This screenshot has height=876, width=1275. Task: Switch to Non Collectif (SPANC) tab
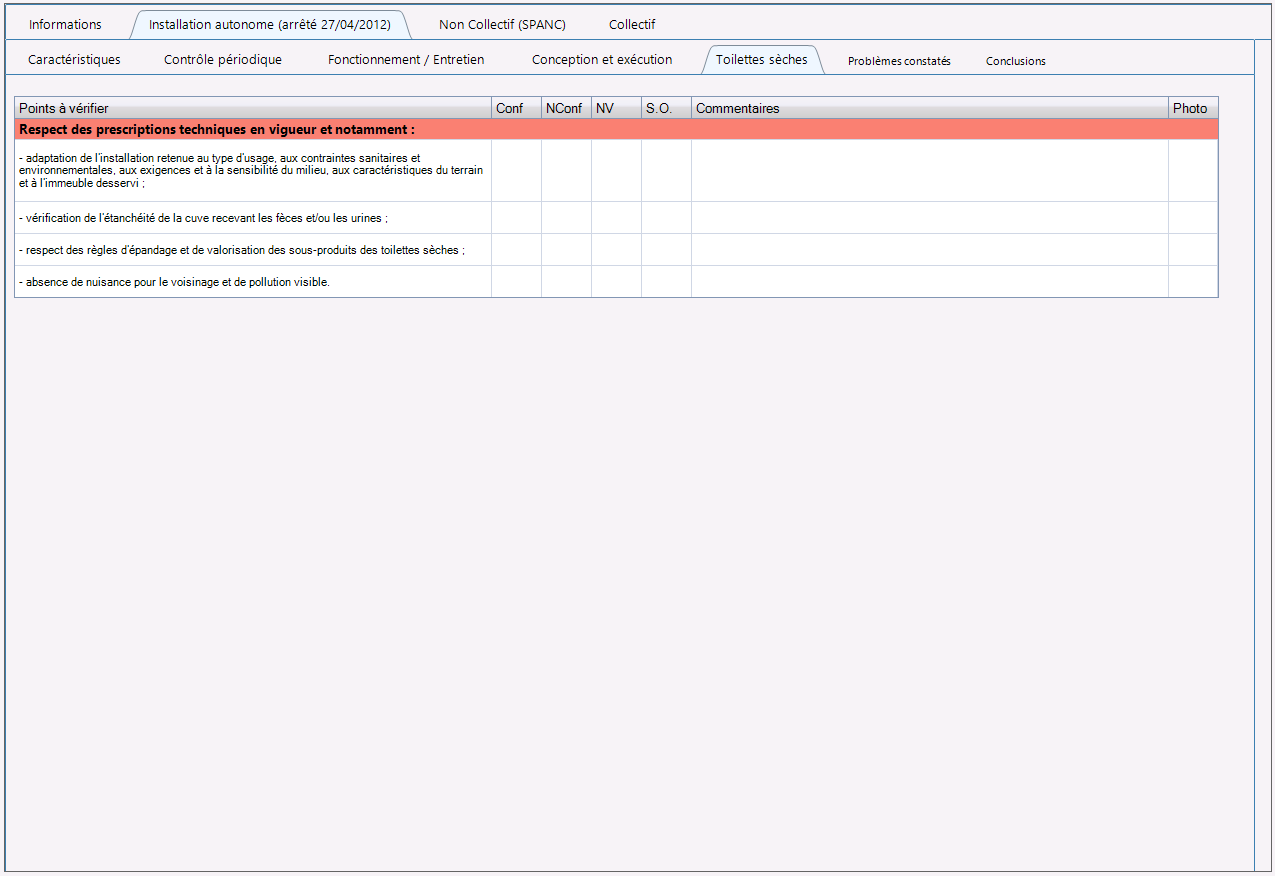point(502,24)
